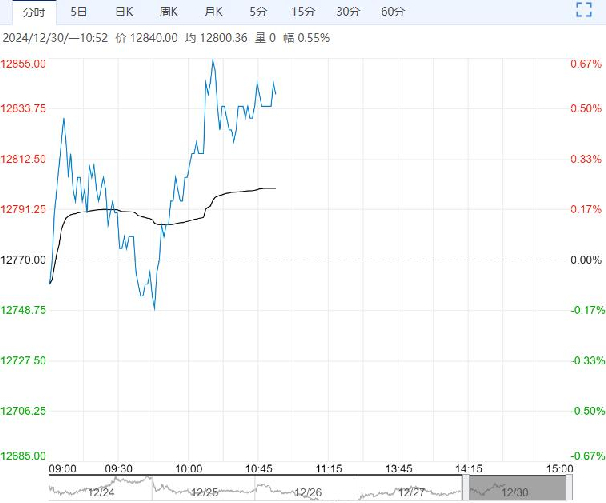Choose the 30分 interval tab
The width and height of the screenshot is (606, 503).
coord(347,12)
